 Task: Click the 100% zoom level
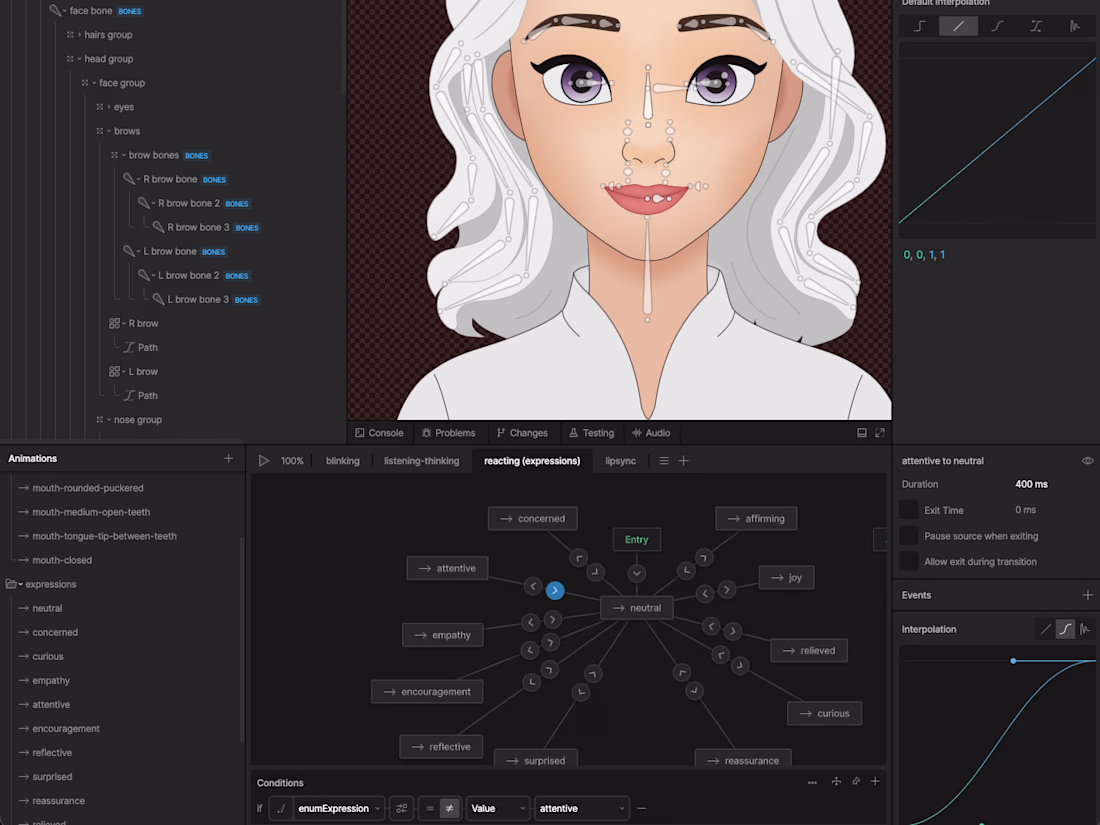tap(292, 461)
